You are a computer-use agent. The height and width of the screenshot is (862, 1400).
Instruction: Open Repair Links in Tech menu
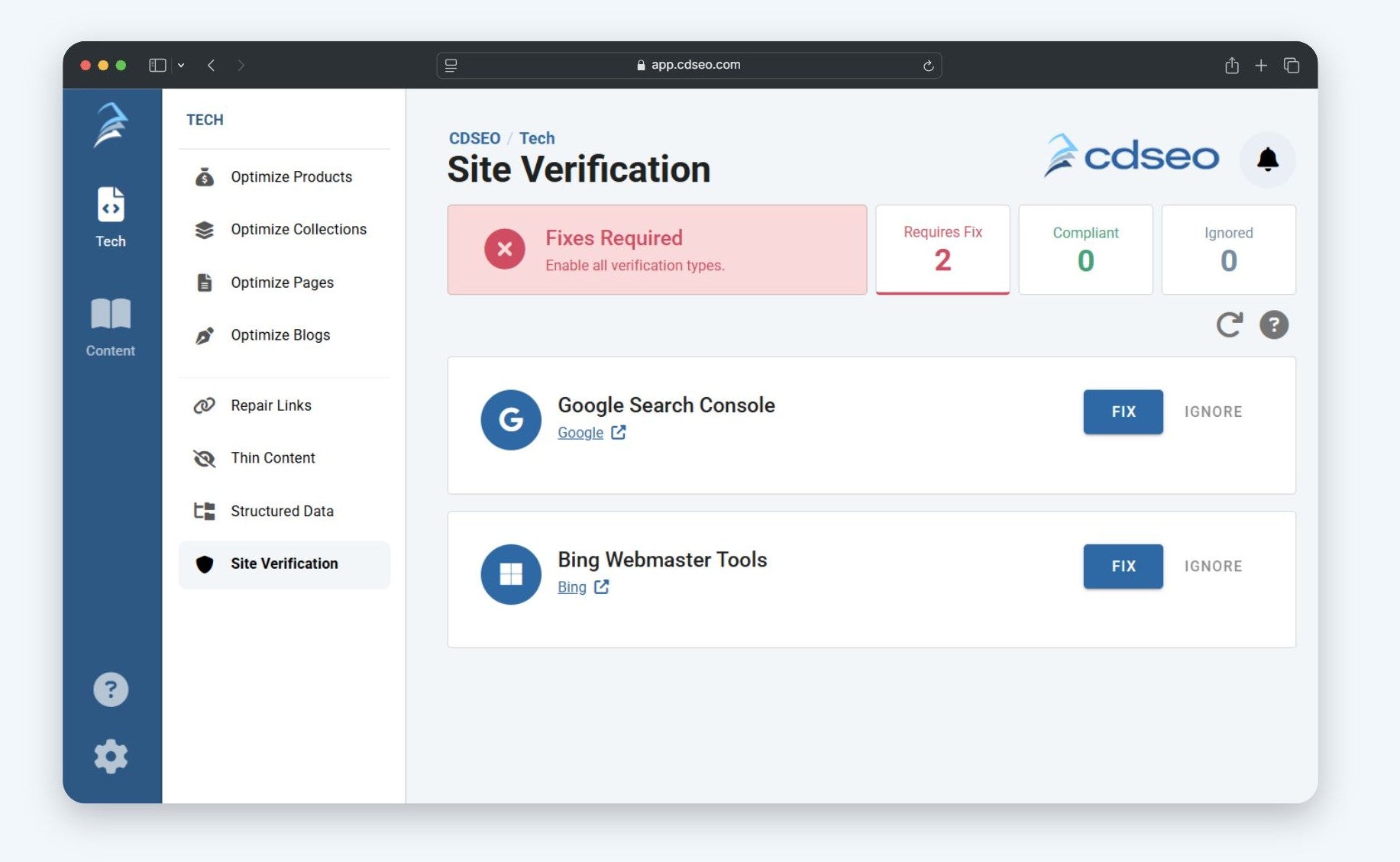(270, 405)
